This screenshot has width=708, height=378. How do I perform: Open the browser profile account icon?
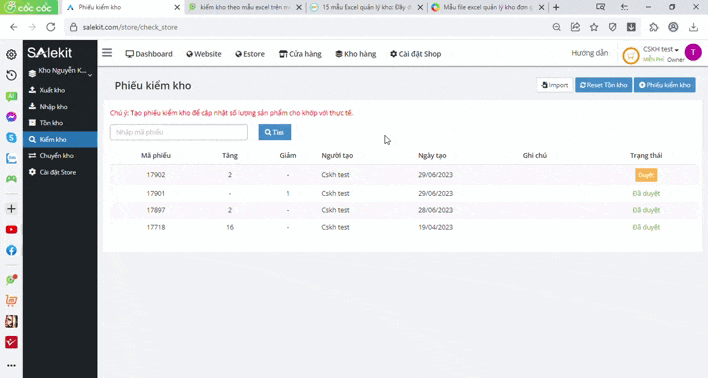click(x=673, y=27)
